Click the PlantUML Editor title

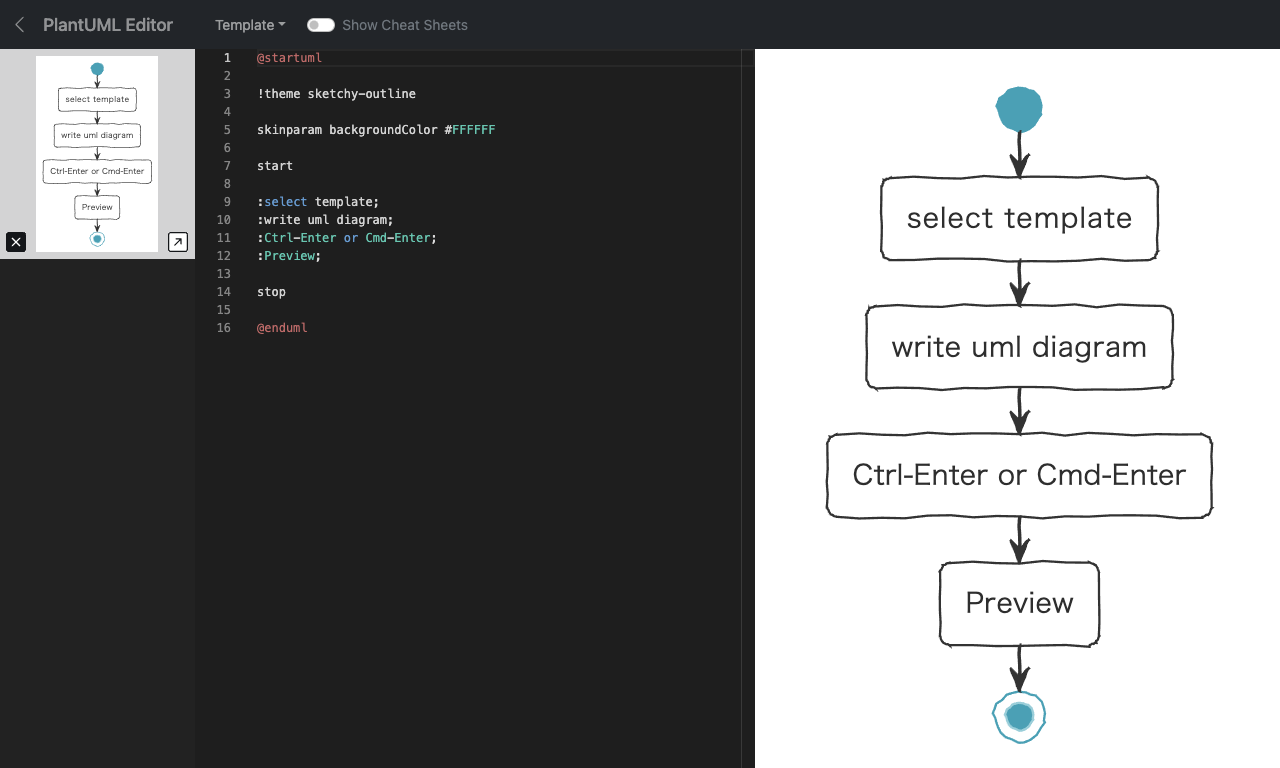(108, 25)
